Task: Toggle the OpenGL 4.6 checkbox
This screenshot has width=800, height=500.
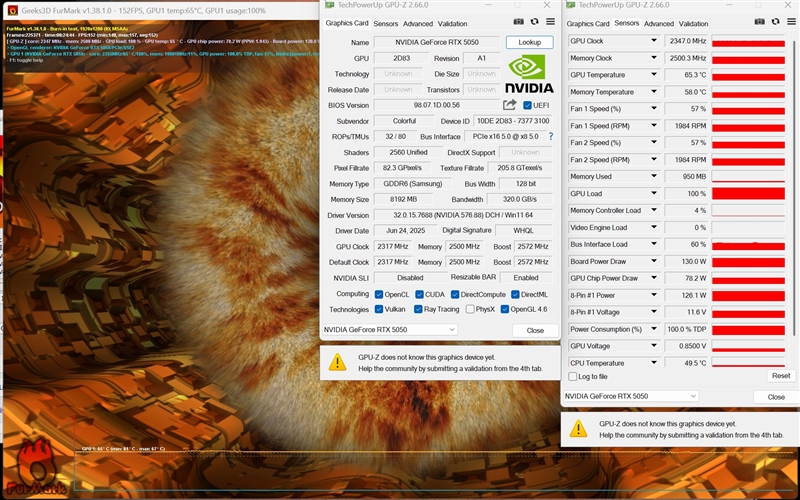Action: click(505, 309)
